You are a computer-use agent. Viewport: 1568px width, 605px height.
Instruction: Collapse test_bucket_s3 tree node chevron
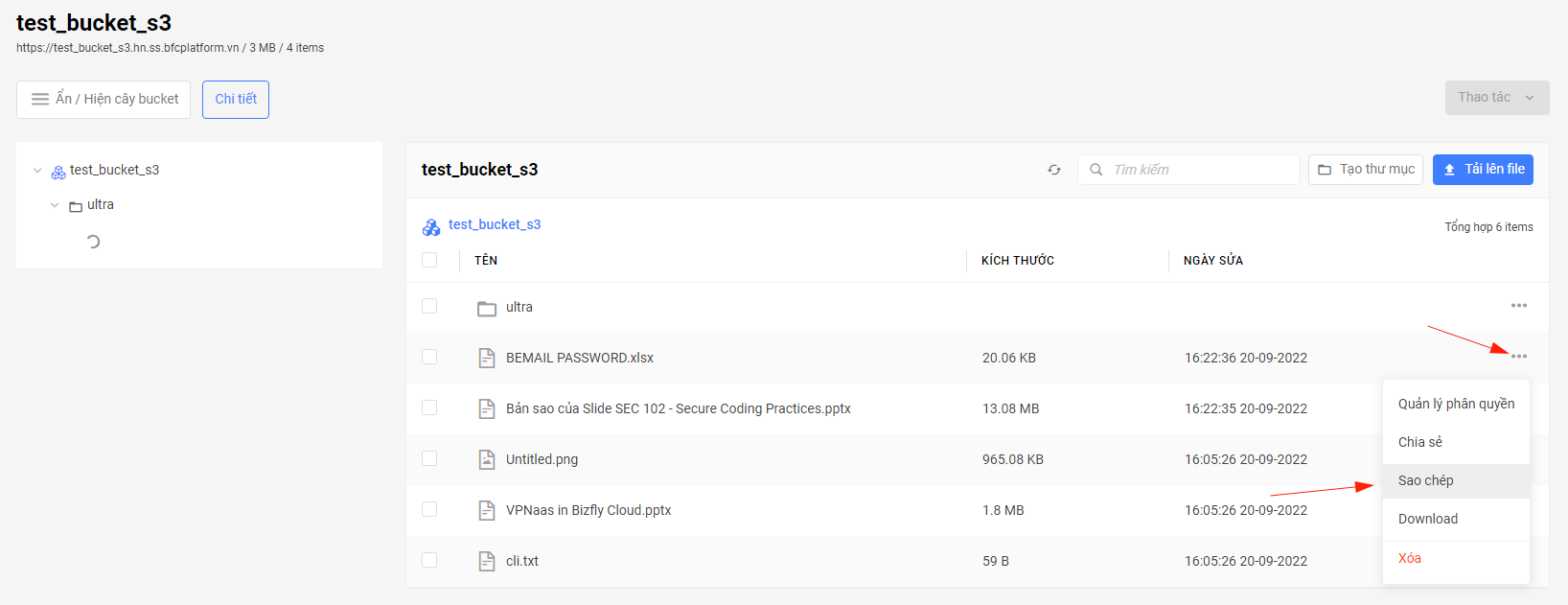coord(37,171)
